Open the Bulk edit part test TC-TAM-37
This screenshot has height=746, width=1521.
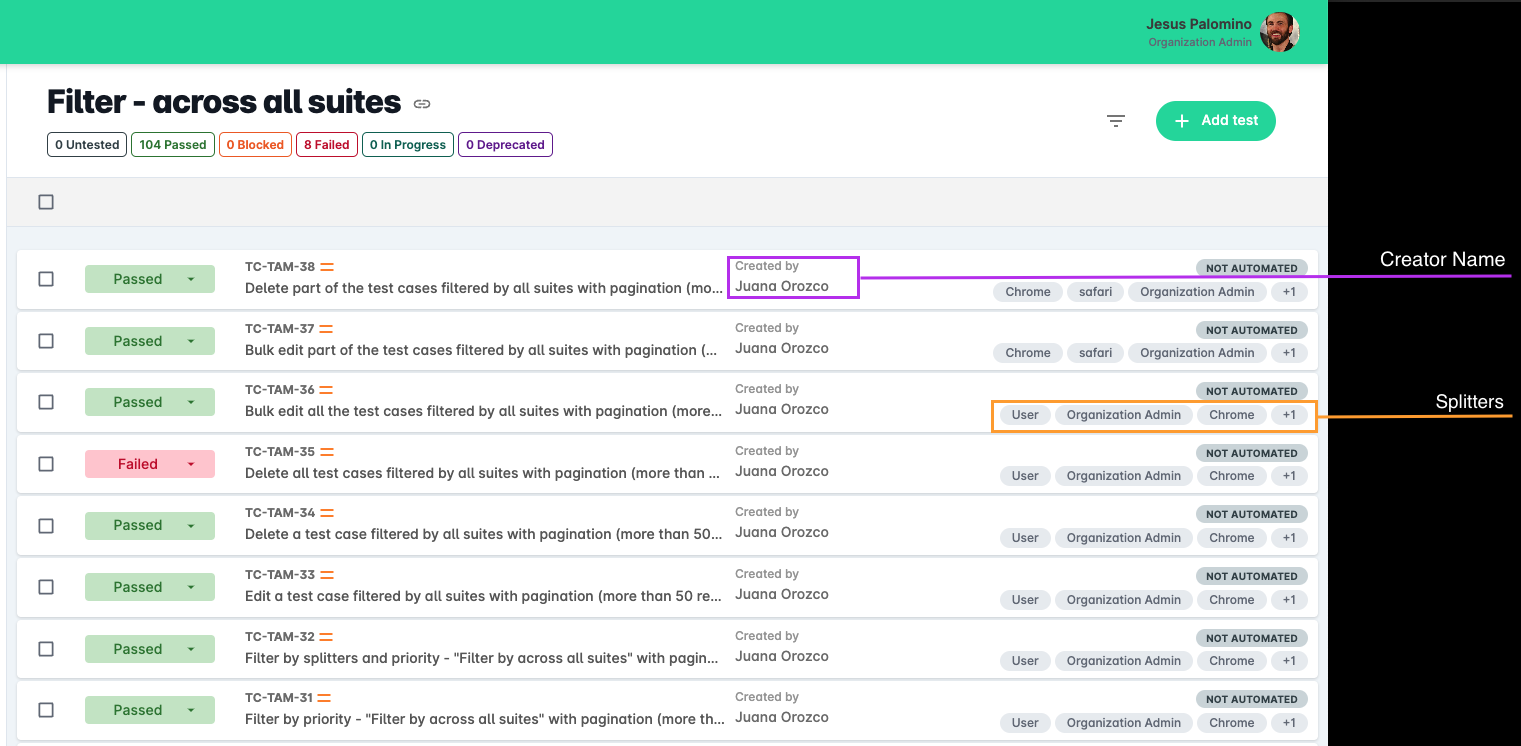coord(481,350)
